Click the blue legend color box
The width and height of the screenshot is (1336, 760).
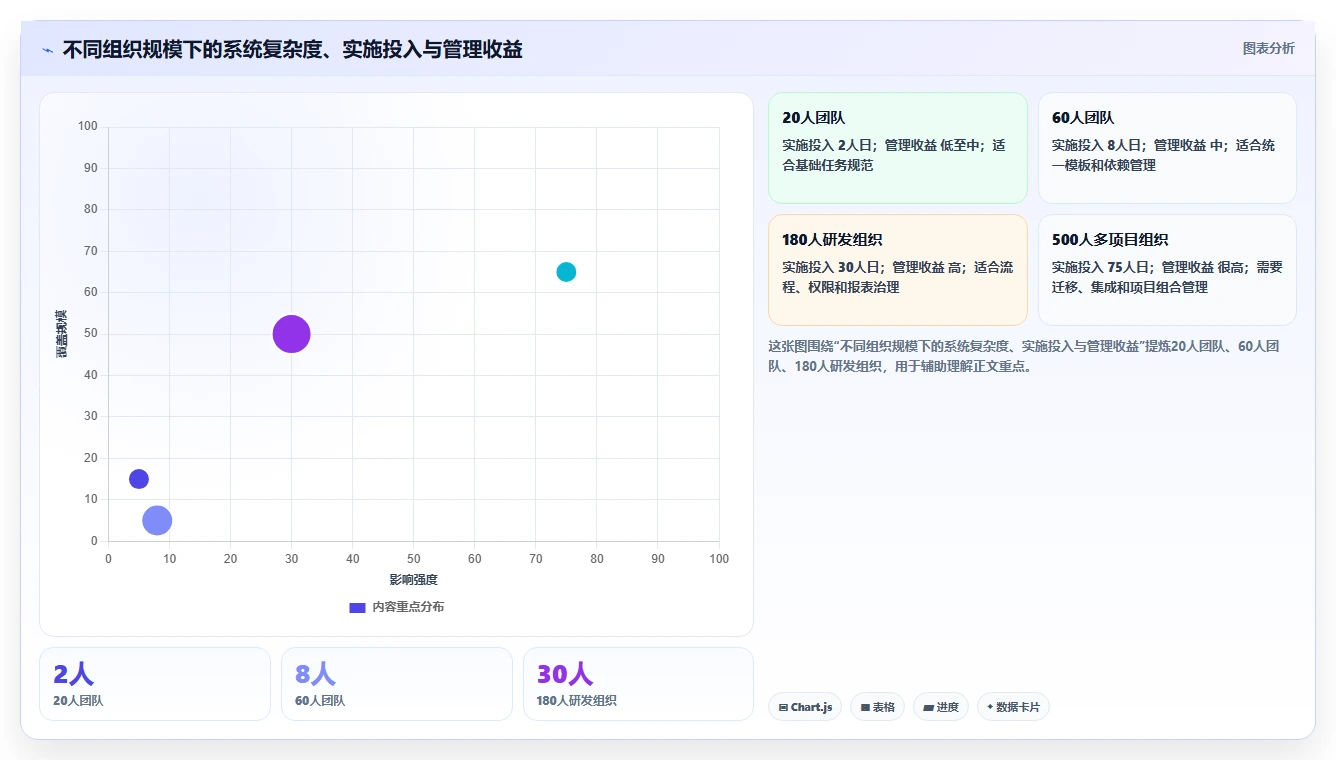(x=357, y=607)
